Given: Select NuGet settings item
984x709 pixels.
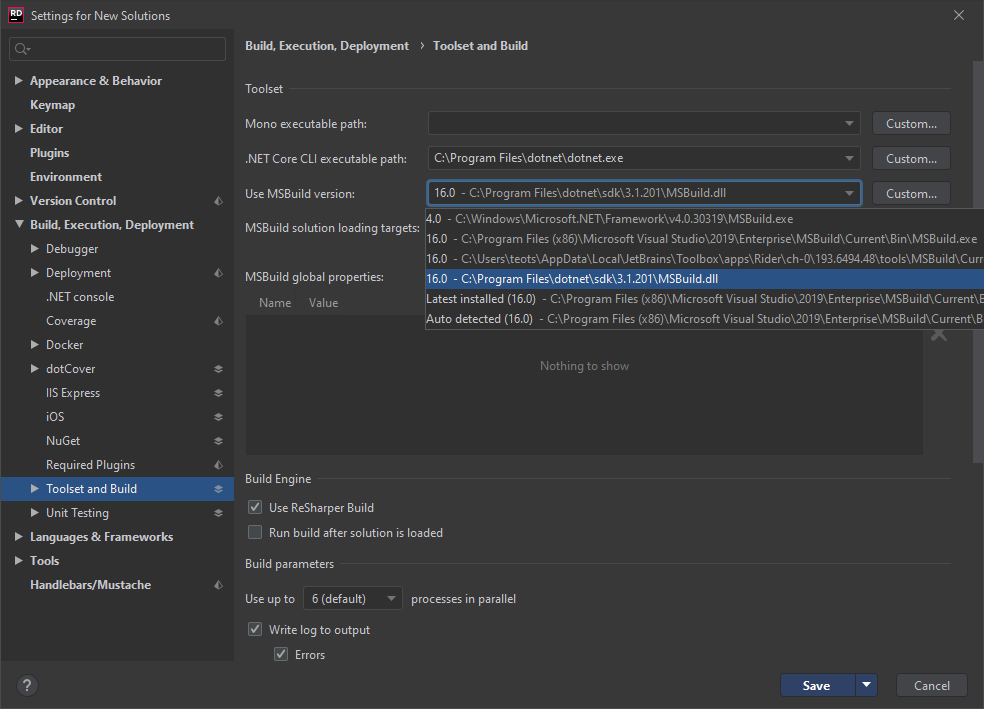Looking at the screenshot, I should coord(63,441).
